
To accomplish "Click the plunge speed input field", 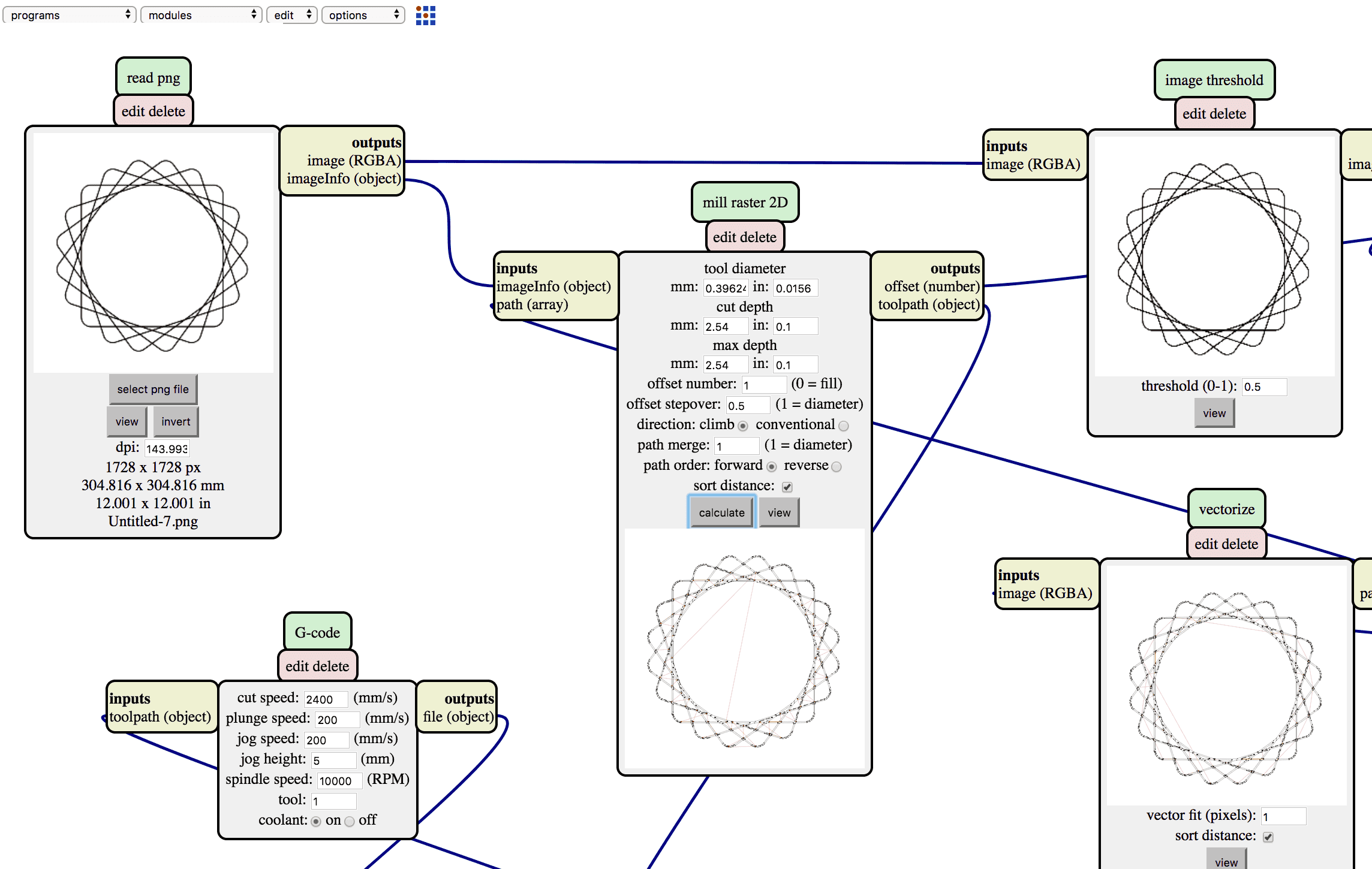I will (x=338, y=720).
